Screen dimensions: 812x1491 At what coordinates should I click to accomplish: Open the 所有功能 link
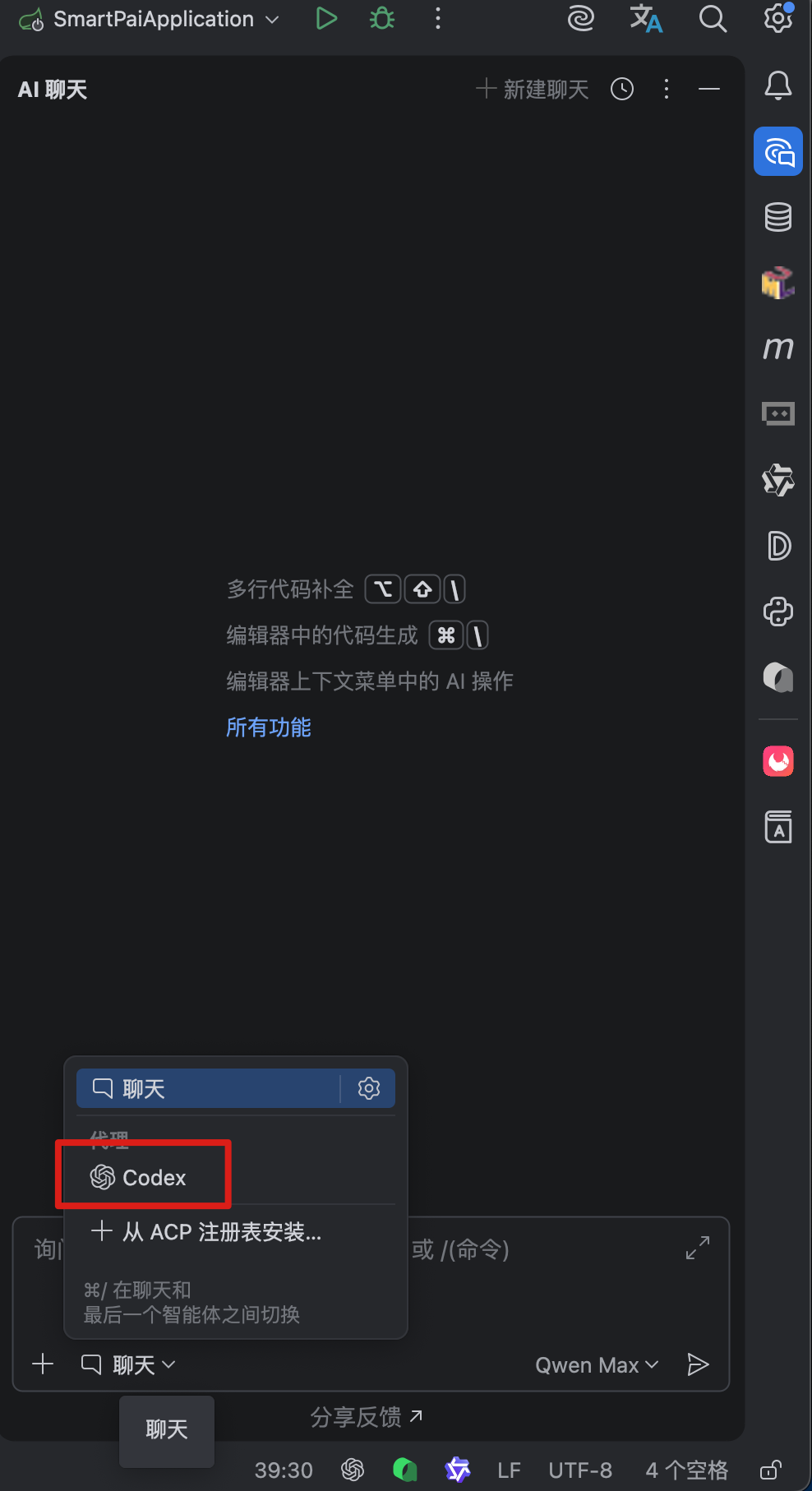pyautogui.click(x=269, y=727)
